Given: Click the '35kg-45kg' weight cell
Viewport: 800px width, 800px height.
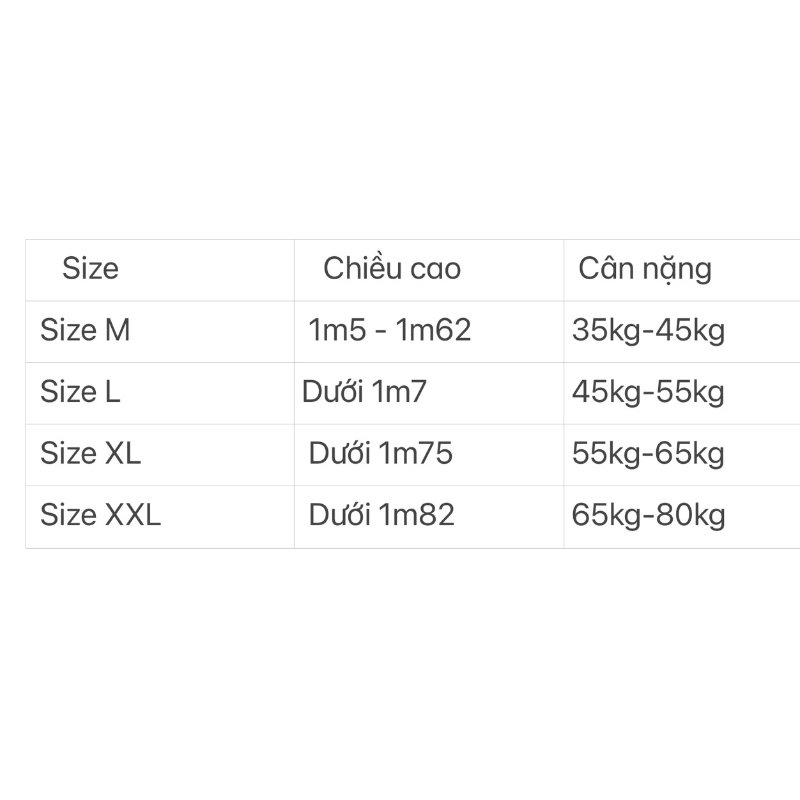Looking at the screenshot, I should click(x=648, y=330).
